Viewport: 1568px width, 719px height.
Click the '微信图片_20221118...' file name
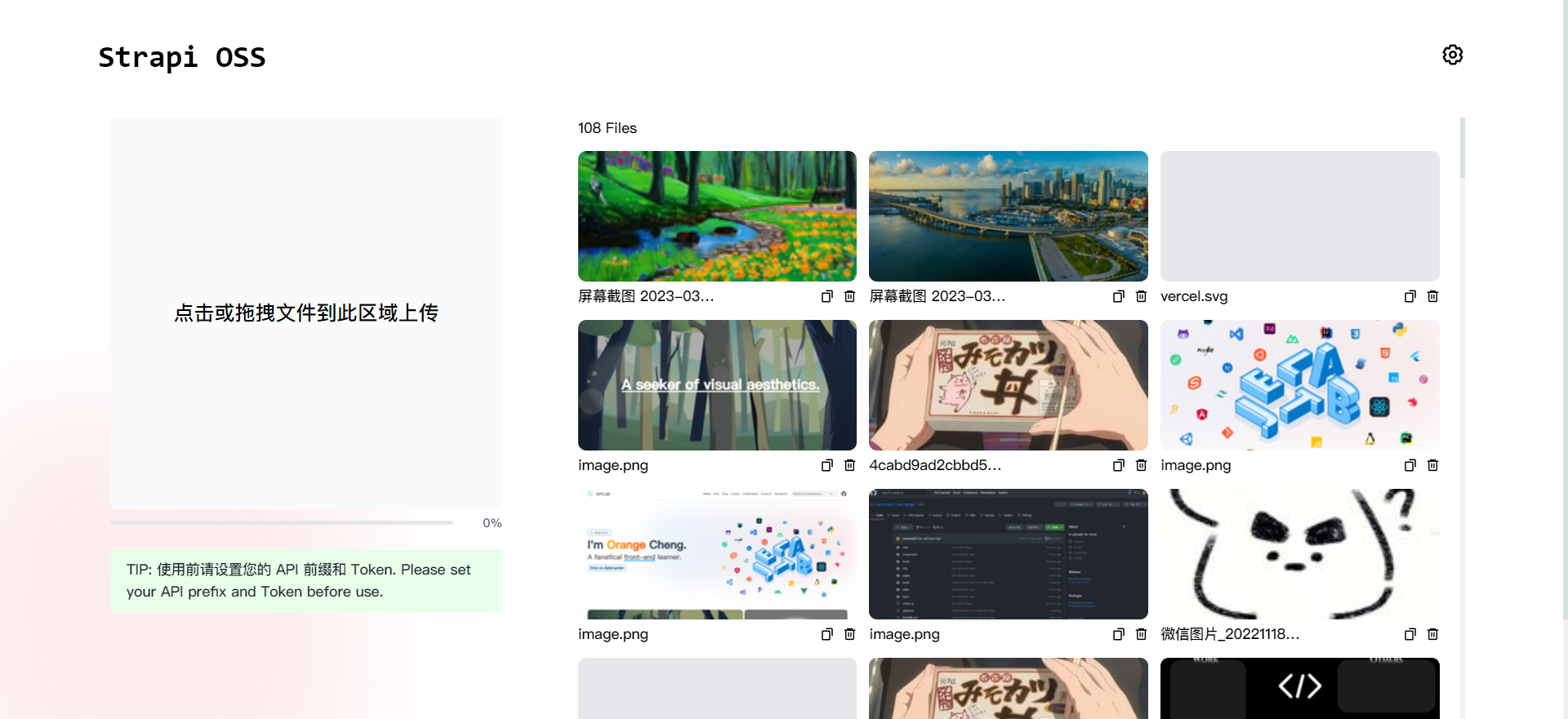[x=1230, y=634]
